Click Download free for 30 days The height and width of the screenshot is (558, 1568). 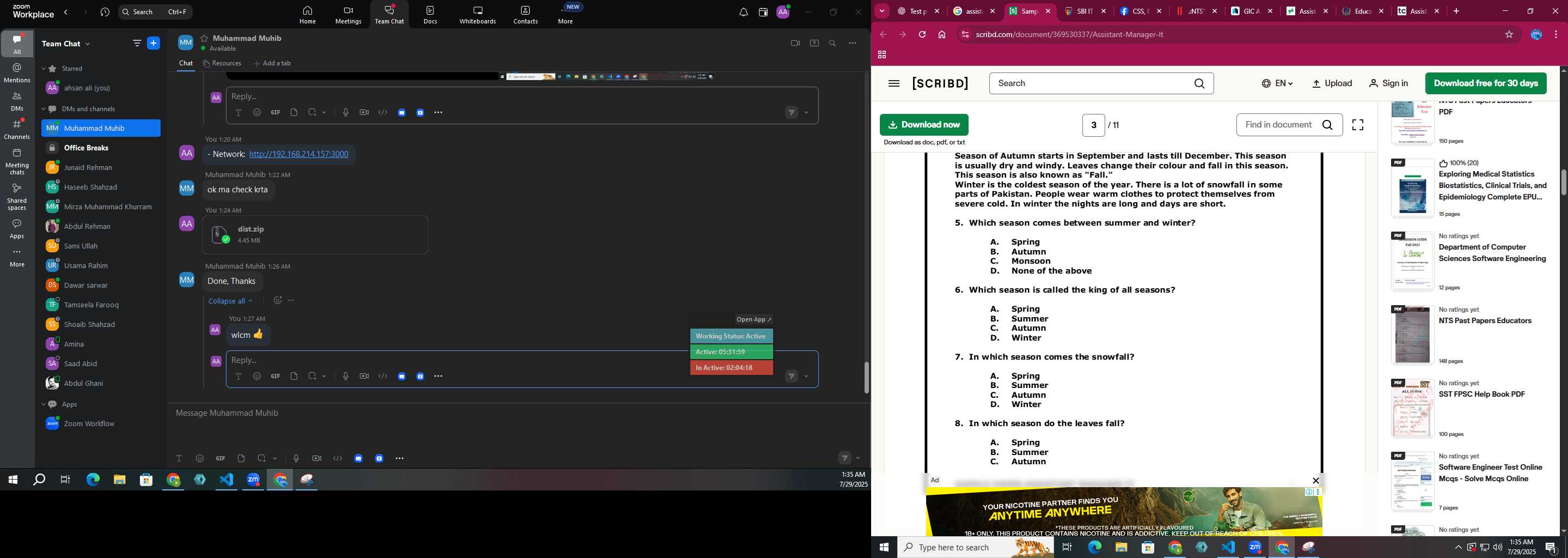1486,83
